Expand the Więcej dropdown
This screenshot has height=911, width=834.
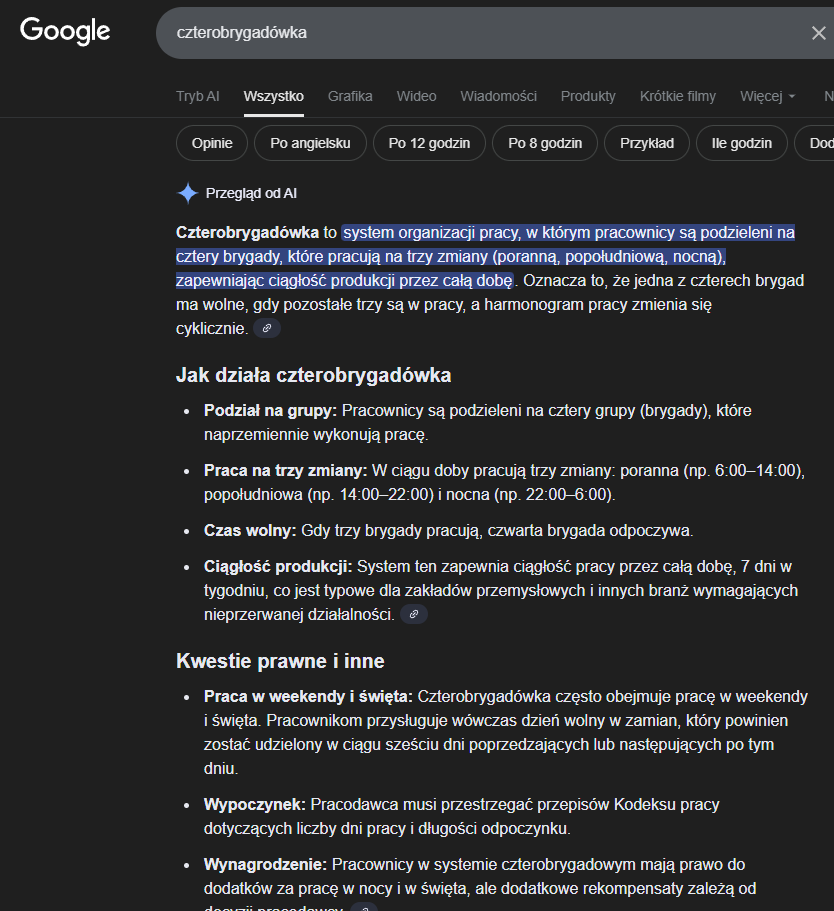pyautogui.click(x=768, y=96)
